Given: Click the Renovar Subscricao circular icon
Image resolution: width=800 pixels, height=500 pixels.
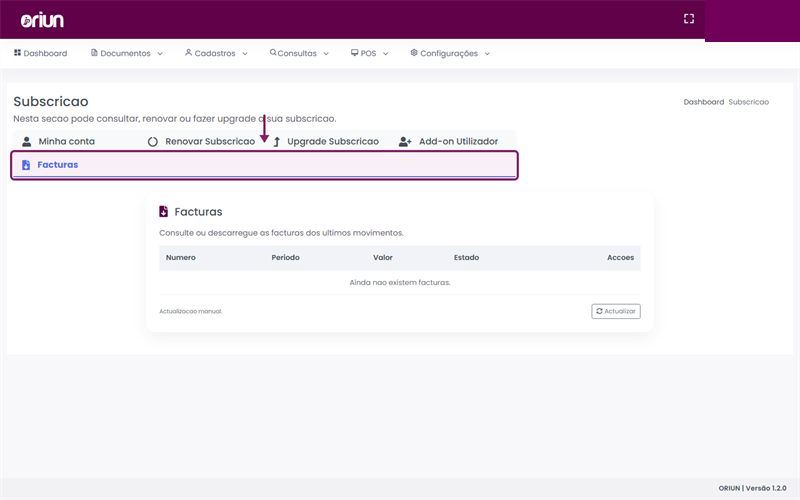Looking at the screenshot, I should click(153, 141).
